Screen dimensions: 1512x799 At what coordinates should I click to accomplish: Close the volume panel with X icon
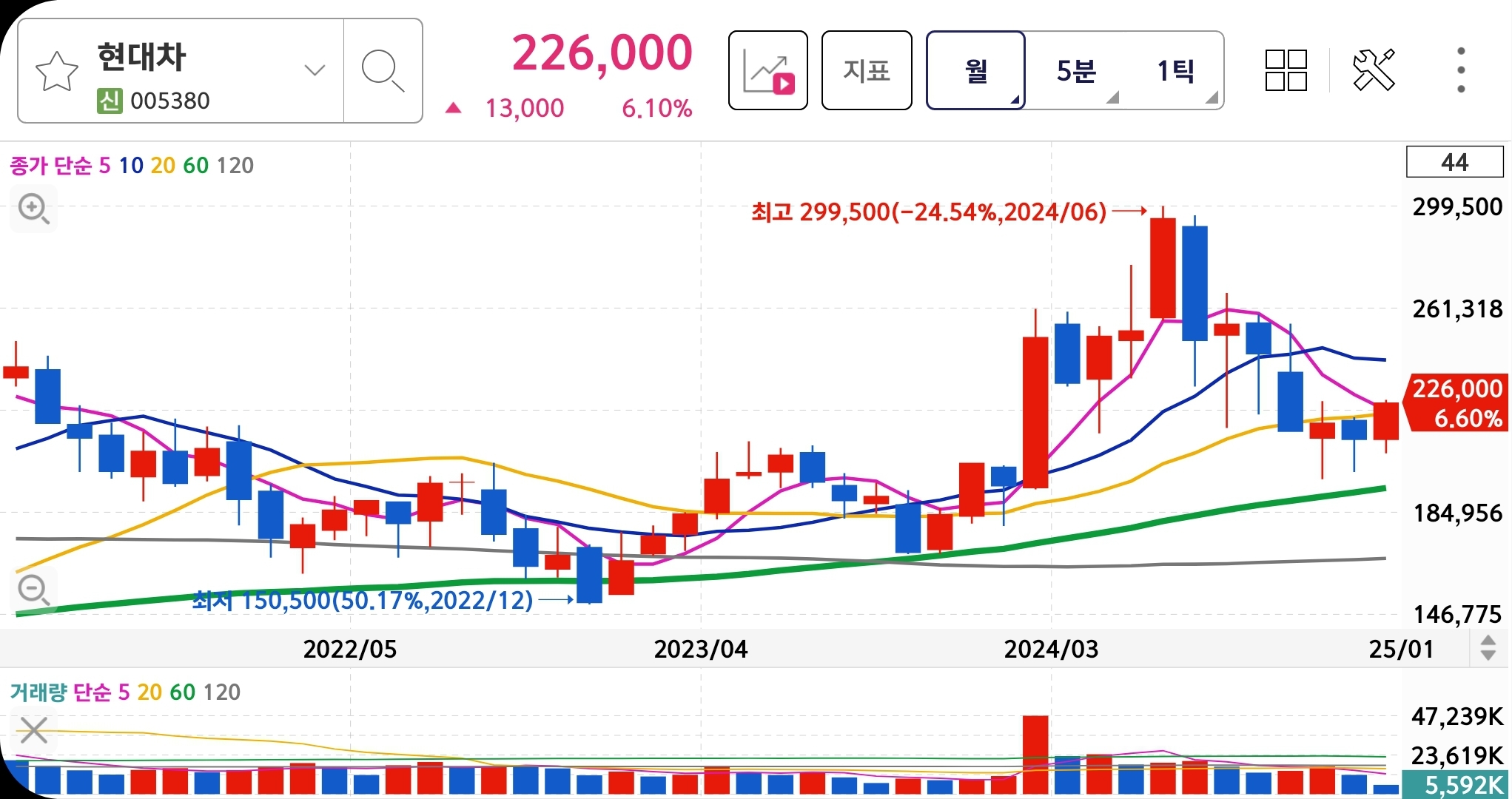(33, 731)
